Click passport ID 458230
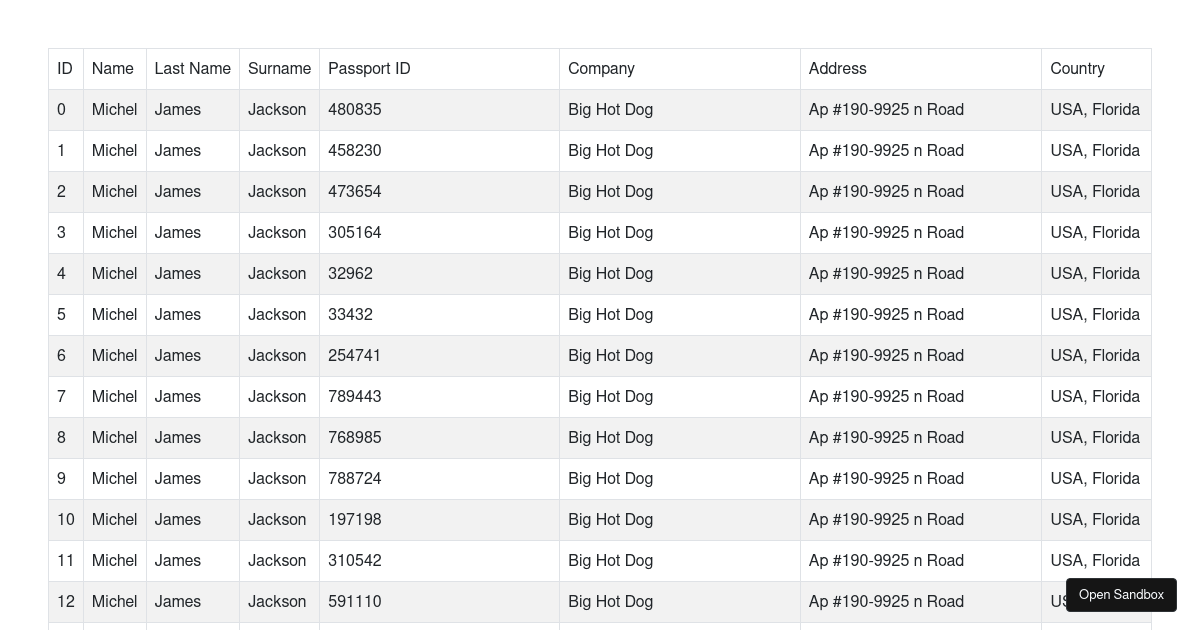 pos(355,151)
